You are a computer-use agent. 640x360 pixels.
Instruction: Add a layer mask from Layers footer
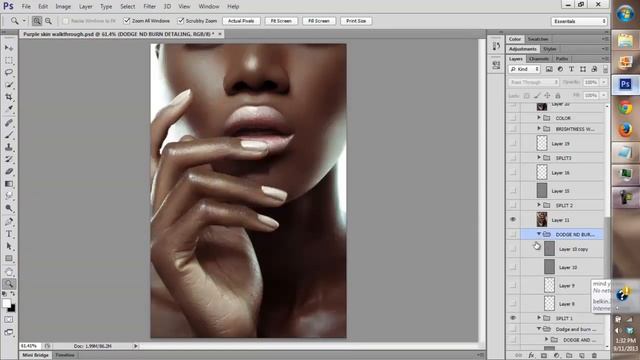(544, 356)
